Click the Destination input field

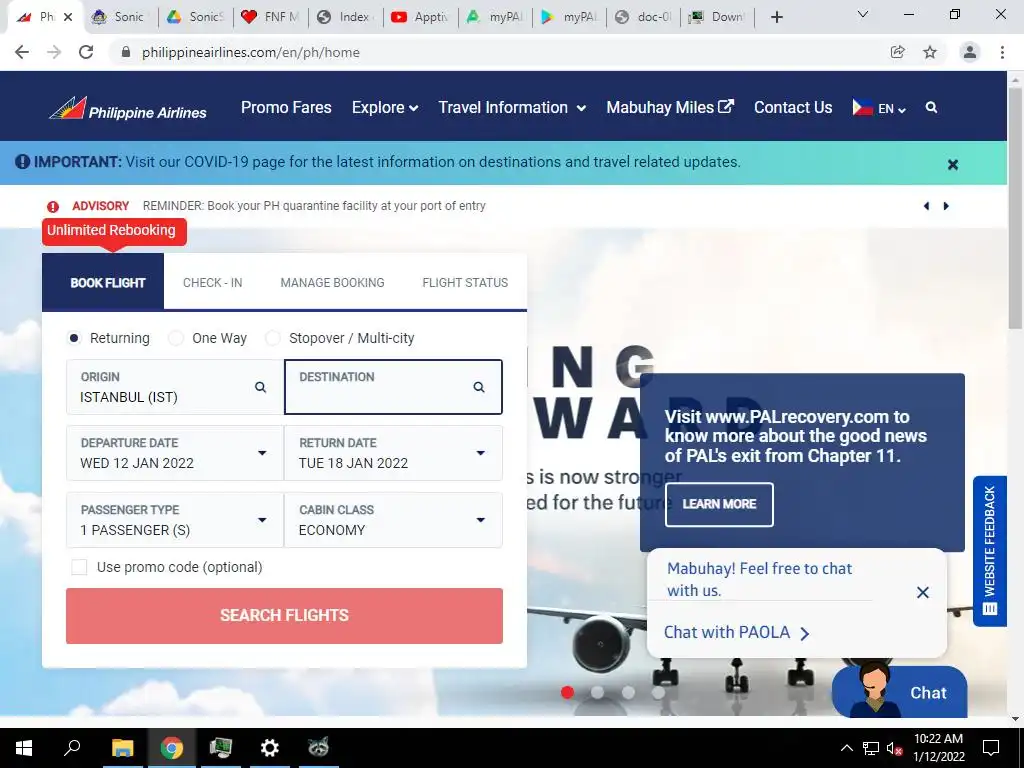393,387
